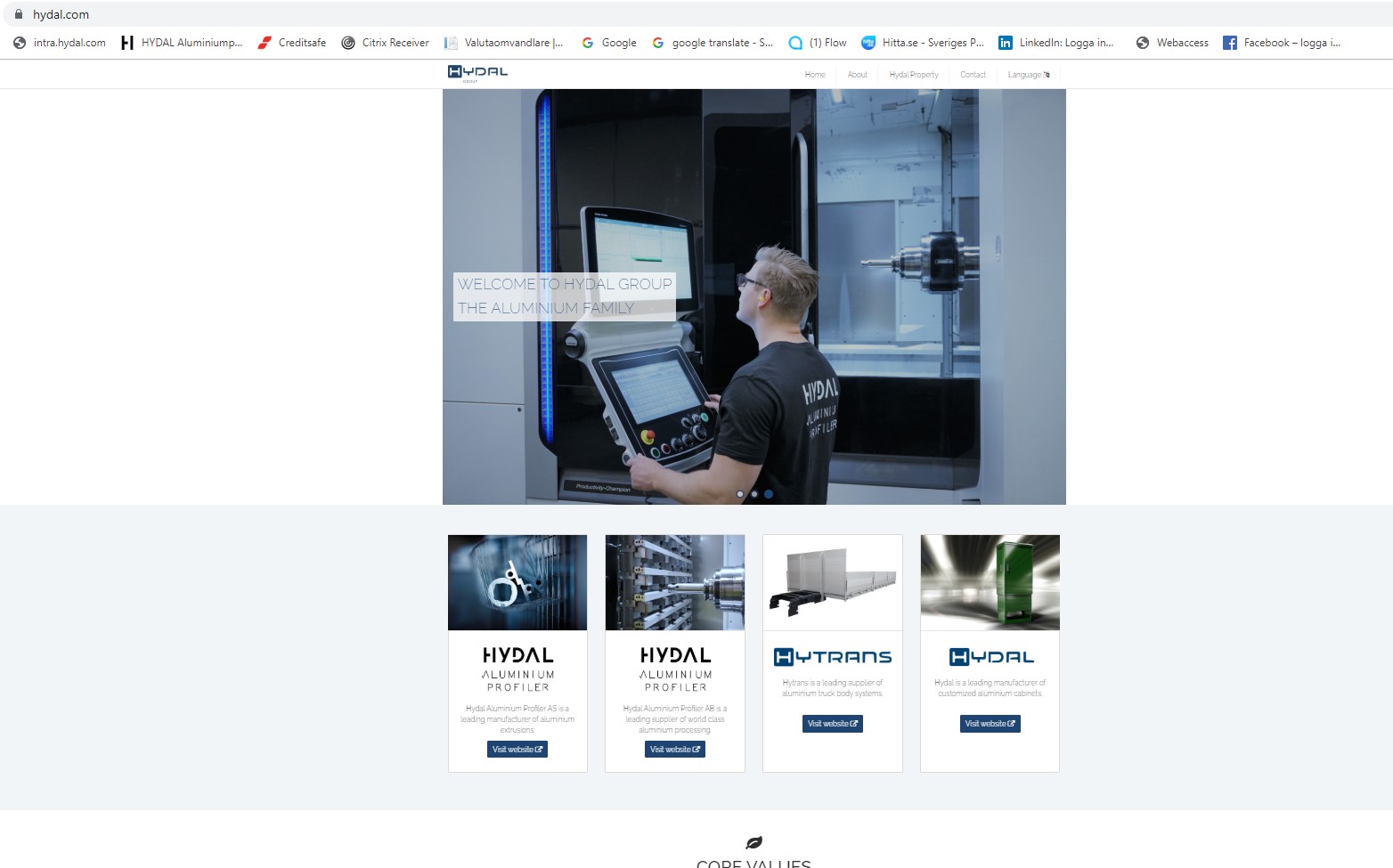The height and width of the screenshot is (868, 1393).
Task: Visit website for Hydal Aluminium Profiler AB
Action: click(x=675, y=750)
